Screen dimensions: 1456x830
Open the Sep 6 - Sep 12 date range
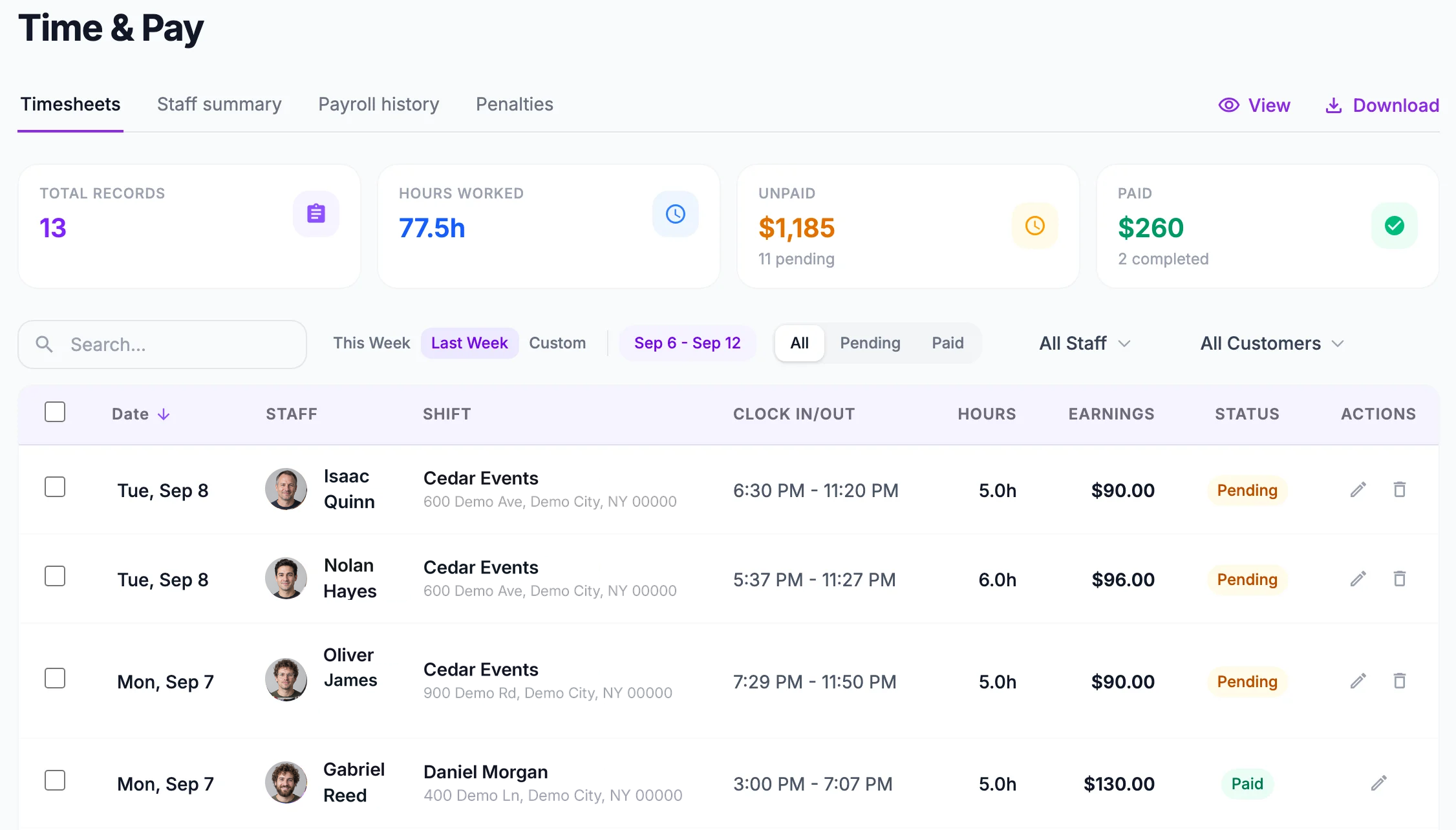click(687, 343)
